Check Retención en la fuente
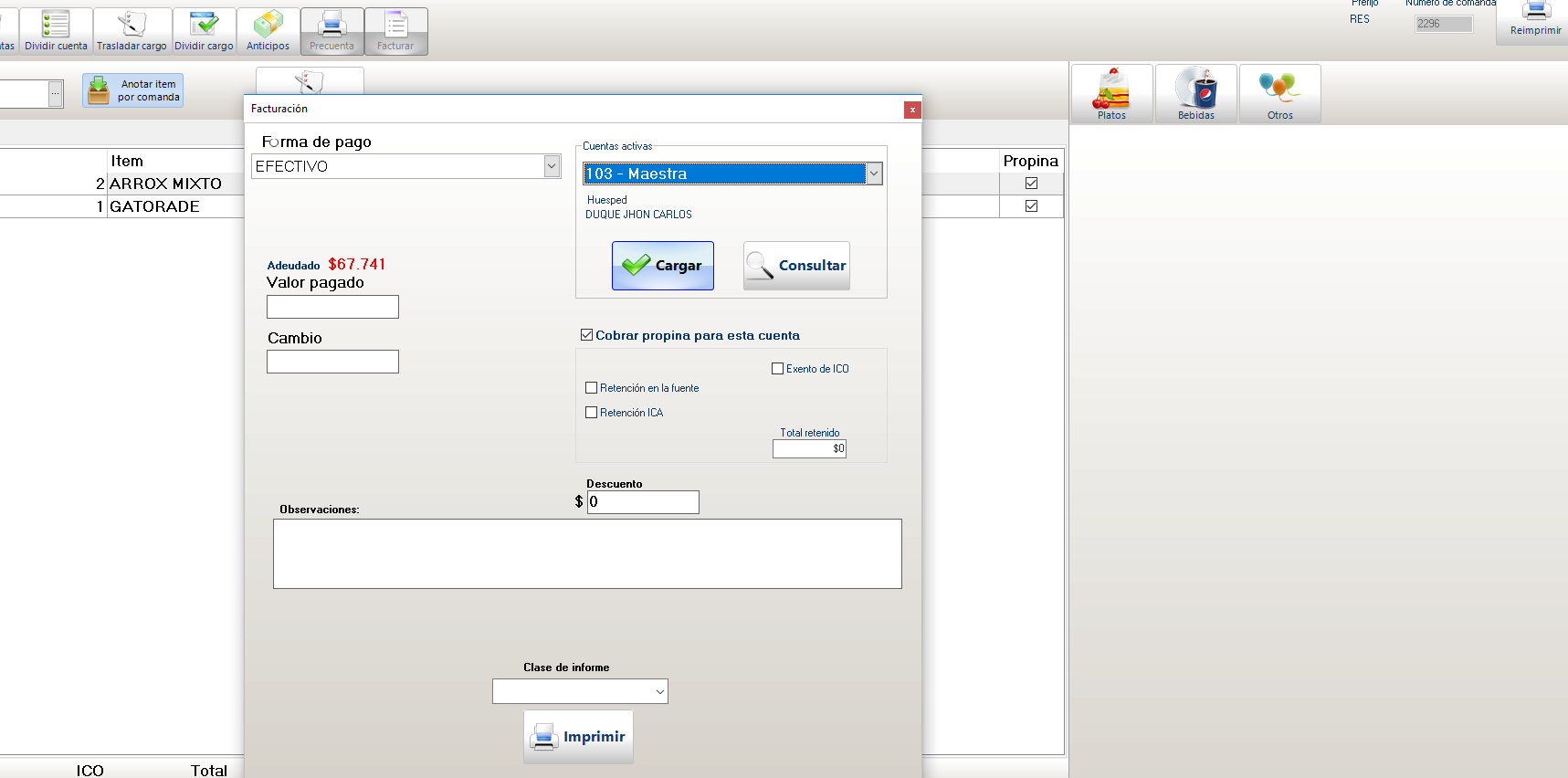 tap(592, 388)
